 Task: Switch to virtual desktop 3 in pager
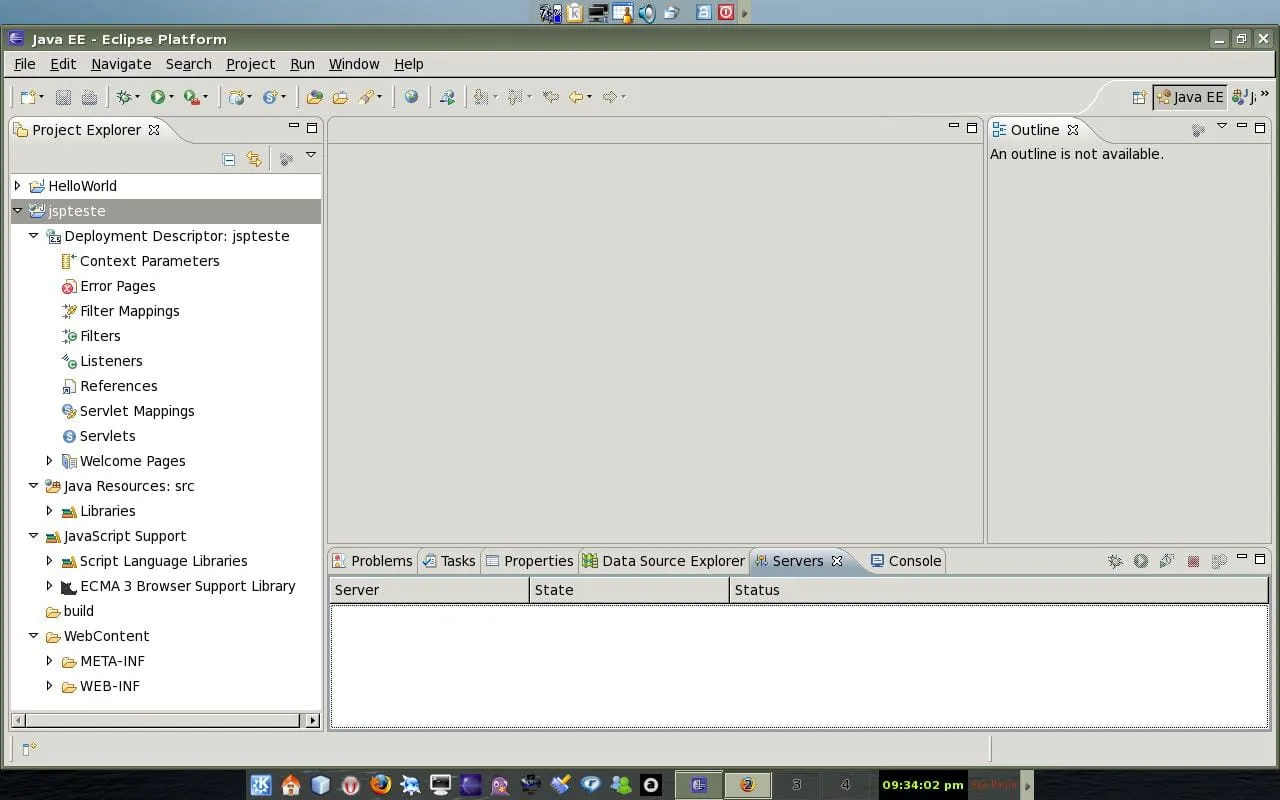(x=796, y=785)
